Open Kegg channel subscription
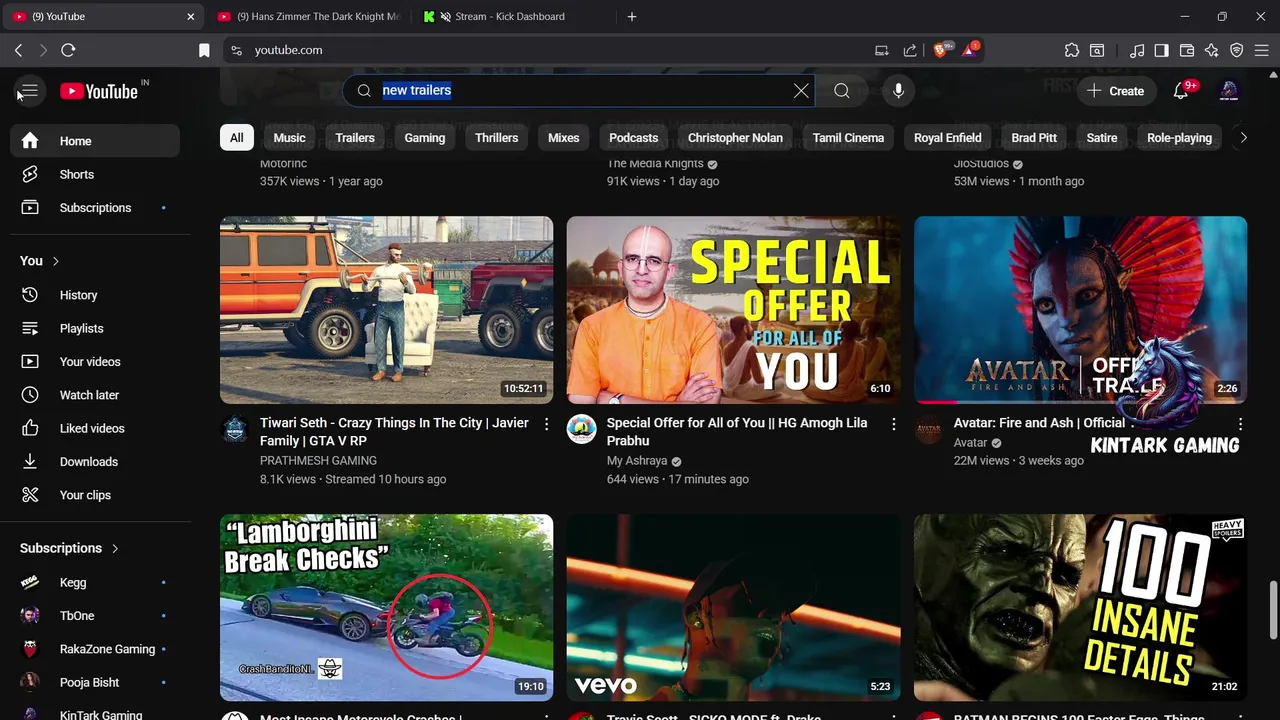Screen dimensions: 1280x720 point(95,582)
